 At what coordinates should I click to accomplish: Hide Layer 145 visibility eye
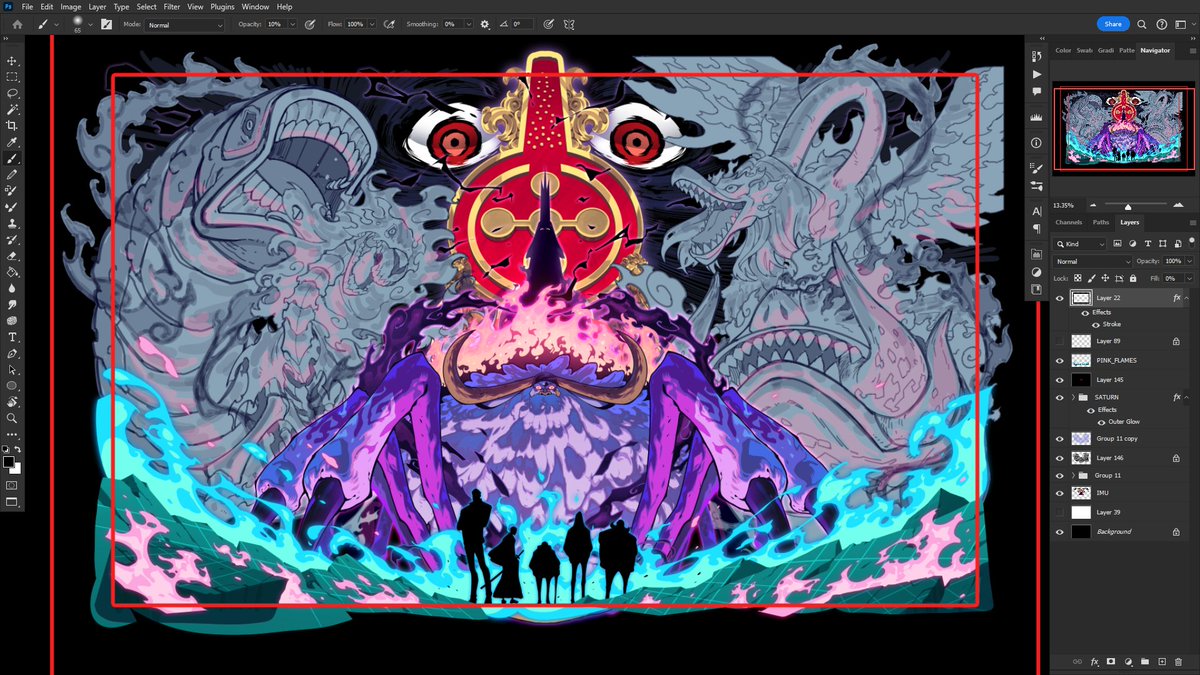pyautogui.click(x=1060, y=380)
